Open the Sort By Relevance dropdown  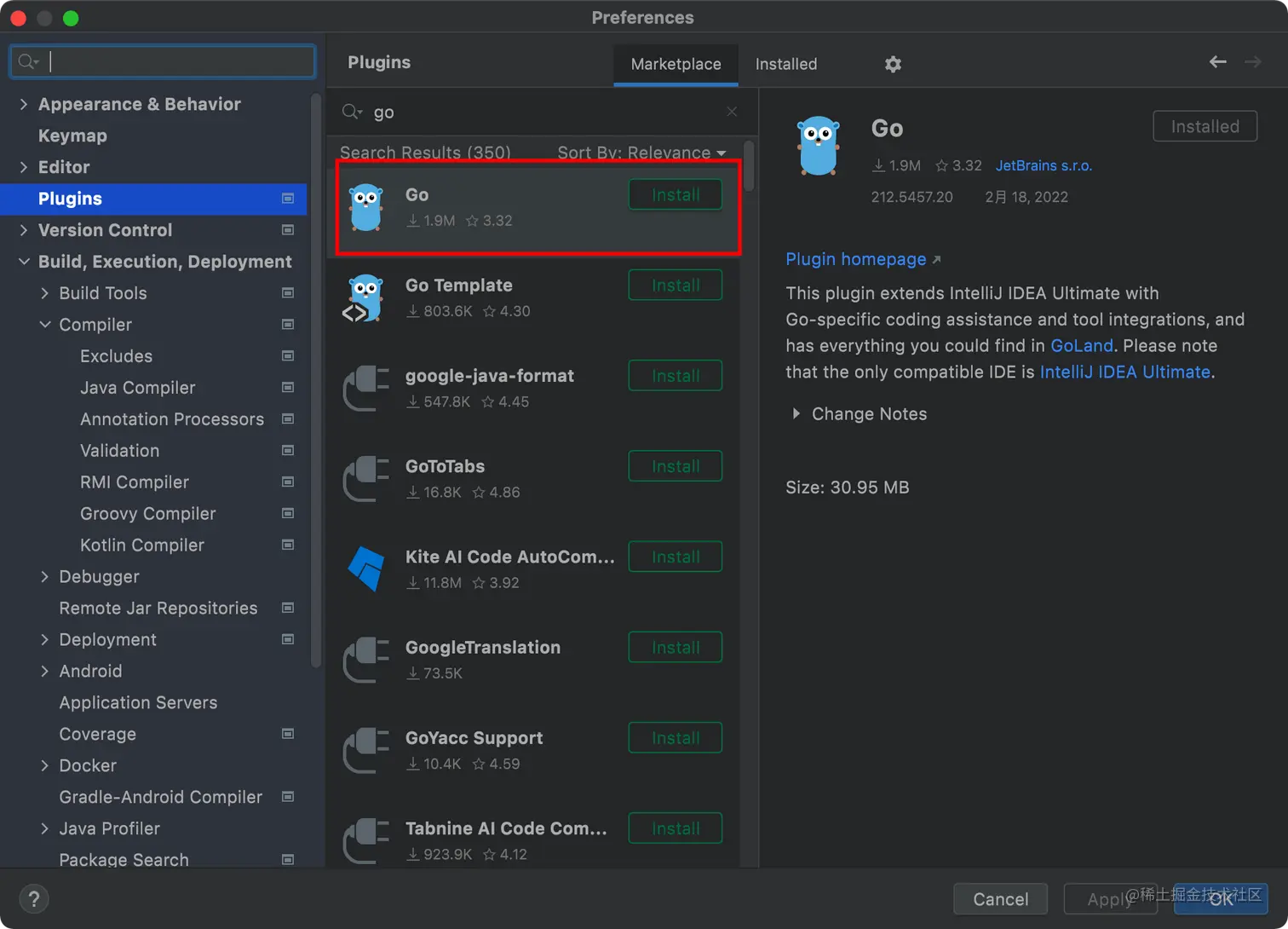pyautogui.click(x=641, y=153)
